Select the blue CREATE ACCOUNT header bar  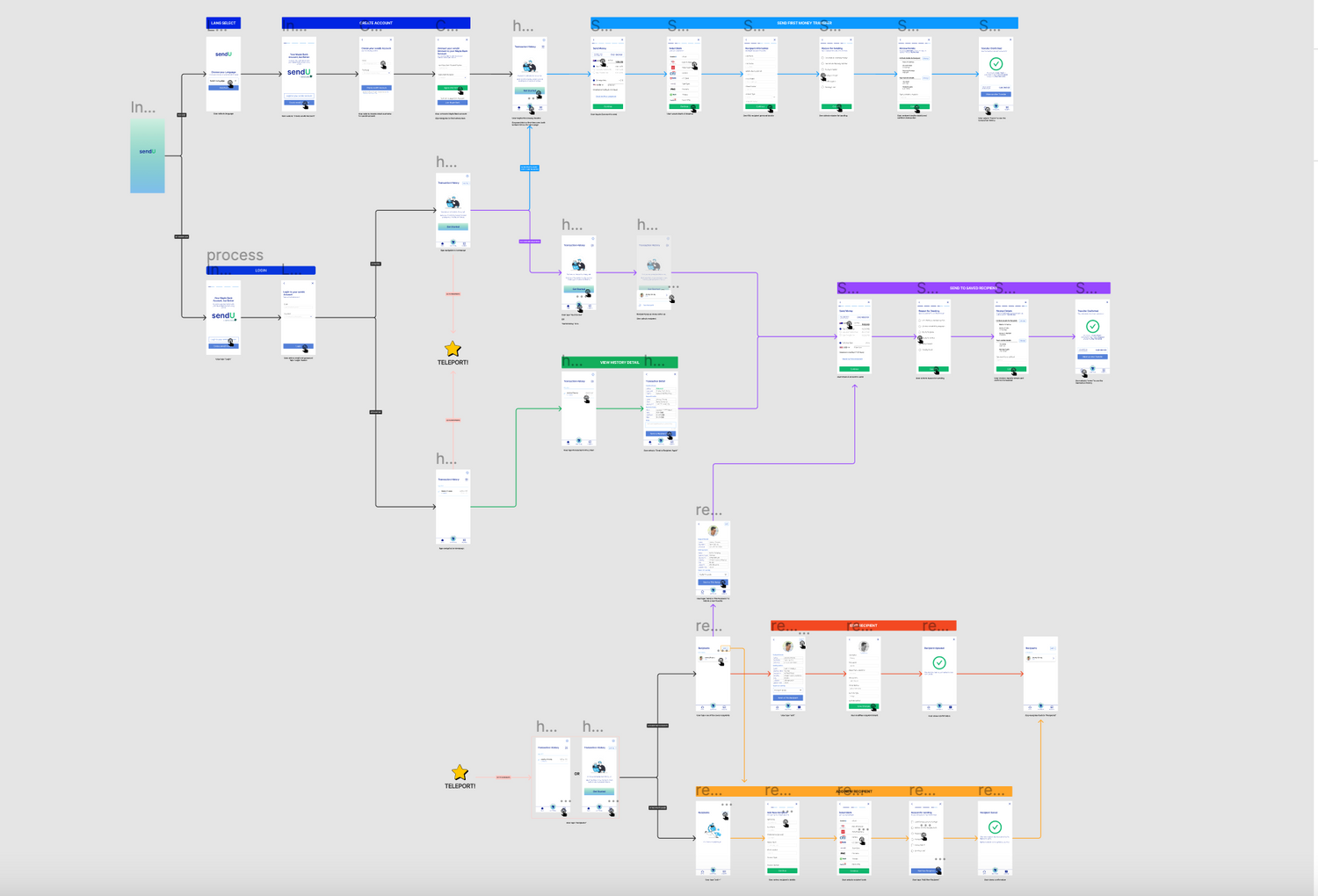tap(376, 23)
